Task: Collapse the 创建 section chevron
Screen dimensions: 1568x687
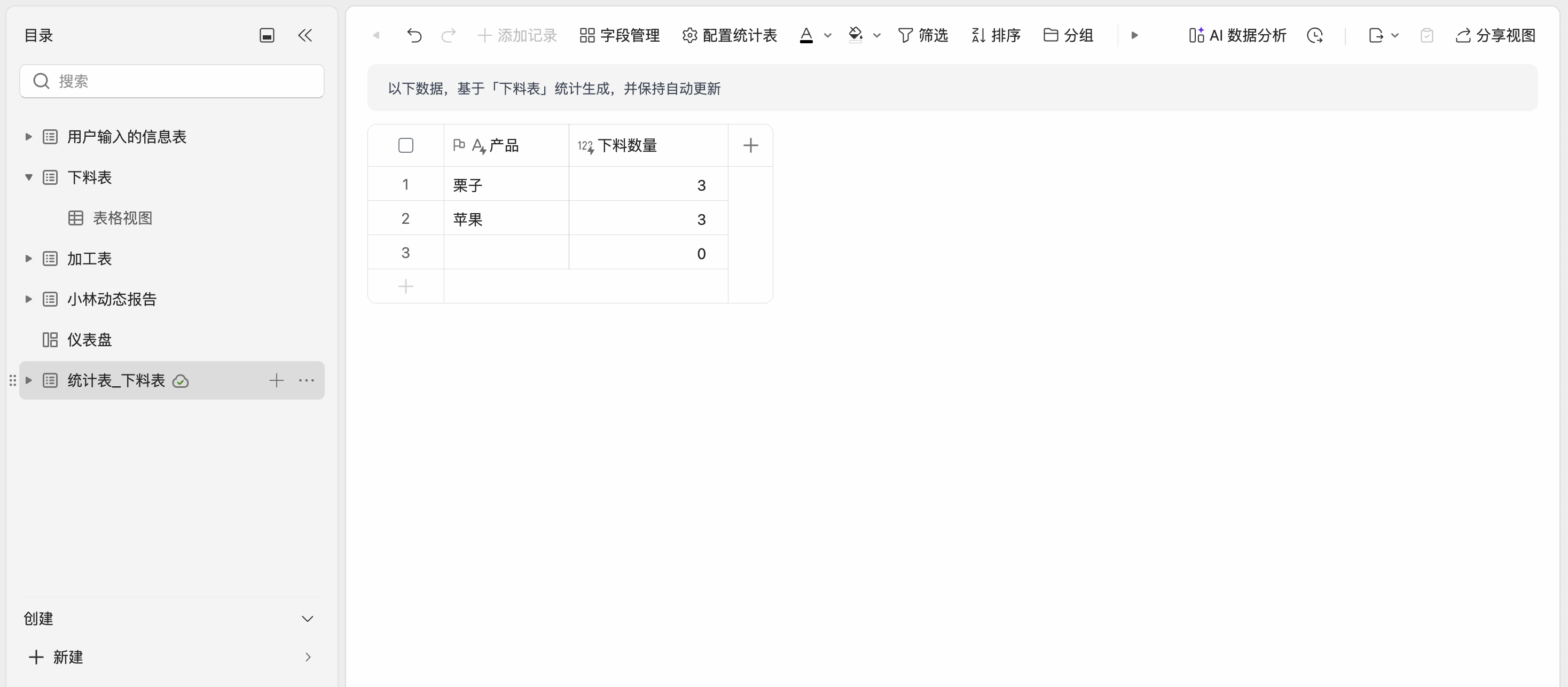Action: (308, 619)
